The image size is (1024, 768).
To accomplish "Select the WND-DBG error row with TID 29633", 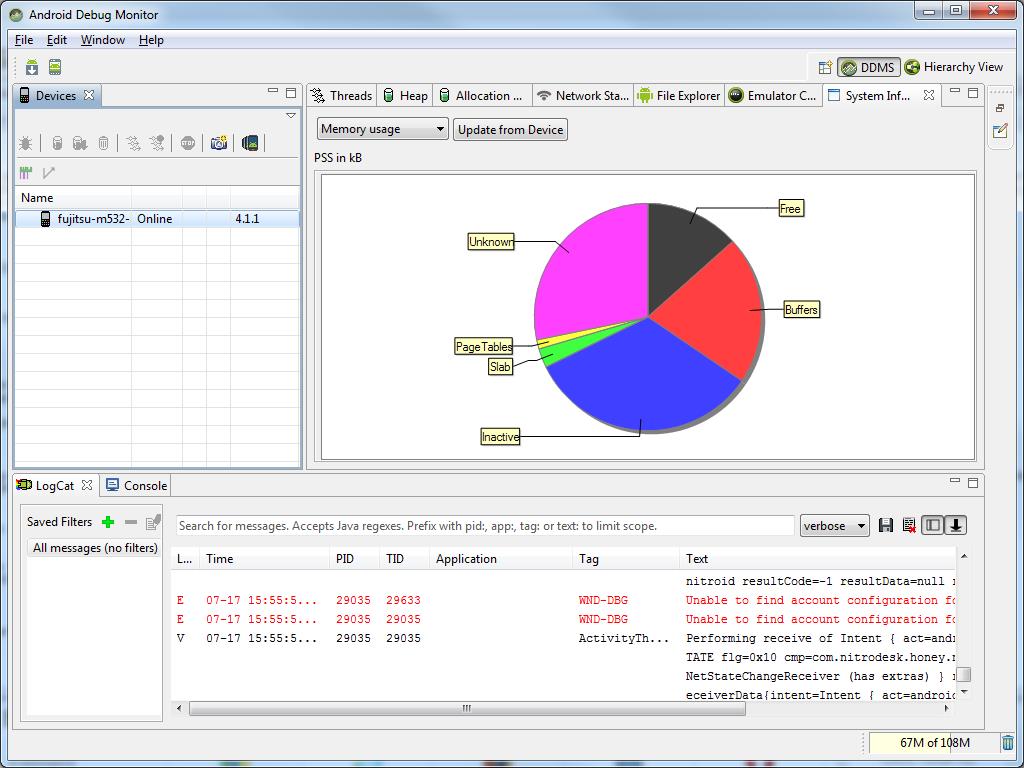I will tap(566, 600).
